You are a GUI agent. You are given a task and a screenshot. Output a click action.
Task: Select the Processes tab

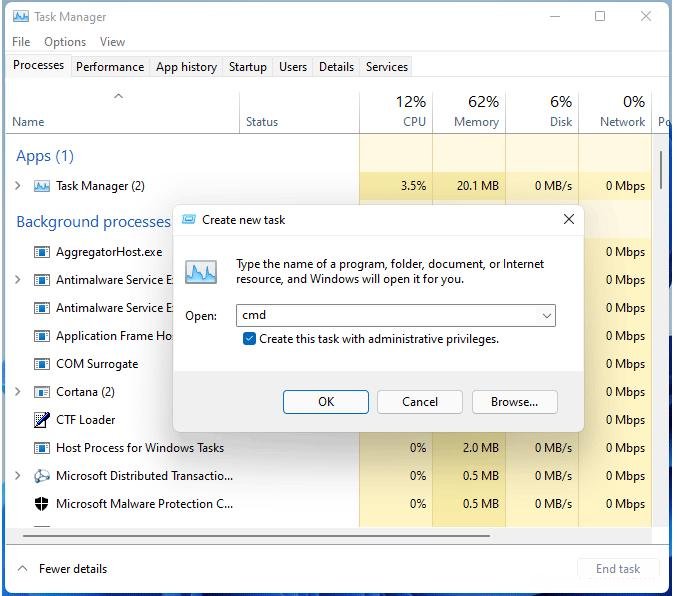coord(38,65)
